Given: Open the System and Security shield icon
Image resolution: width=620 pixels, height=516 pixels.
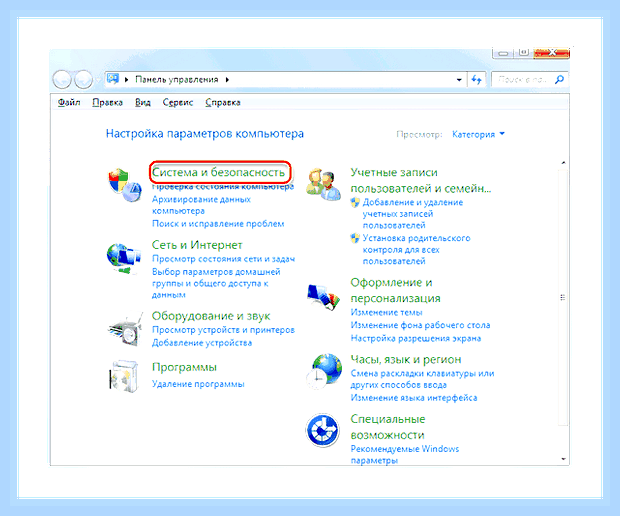Looking at the screenshot, I should [125, 185].
